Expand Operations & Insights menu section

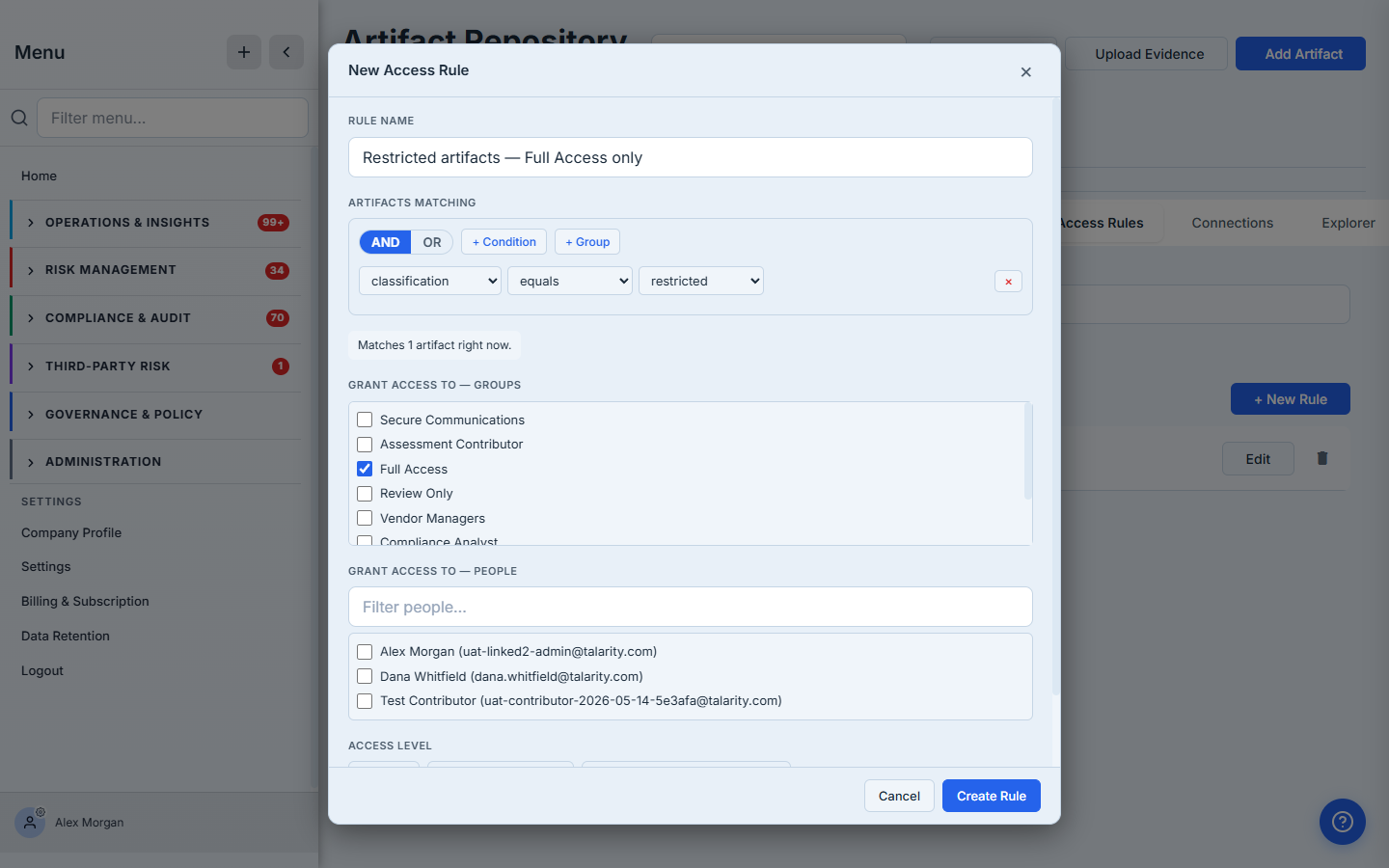(x=155, y=223)
